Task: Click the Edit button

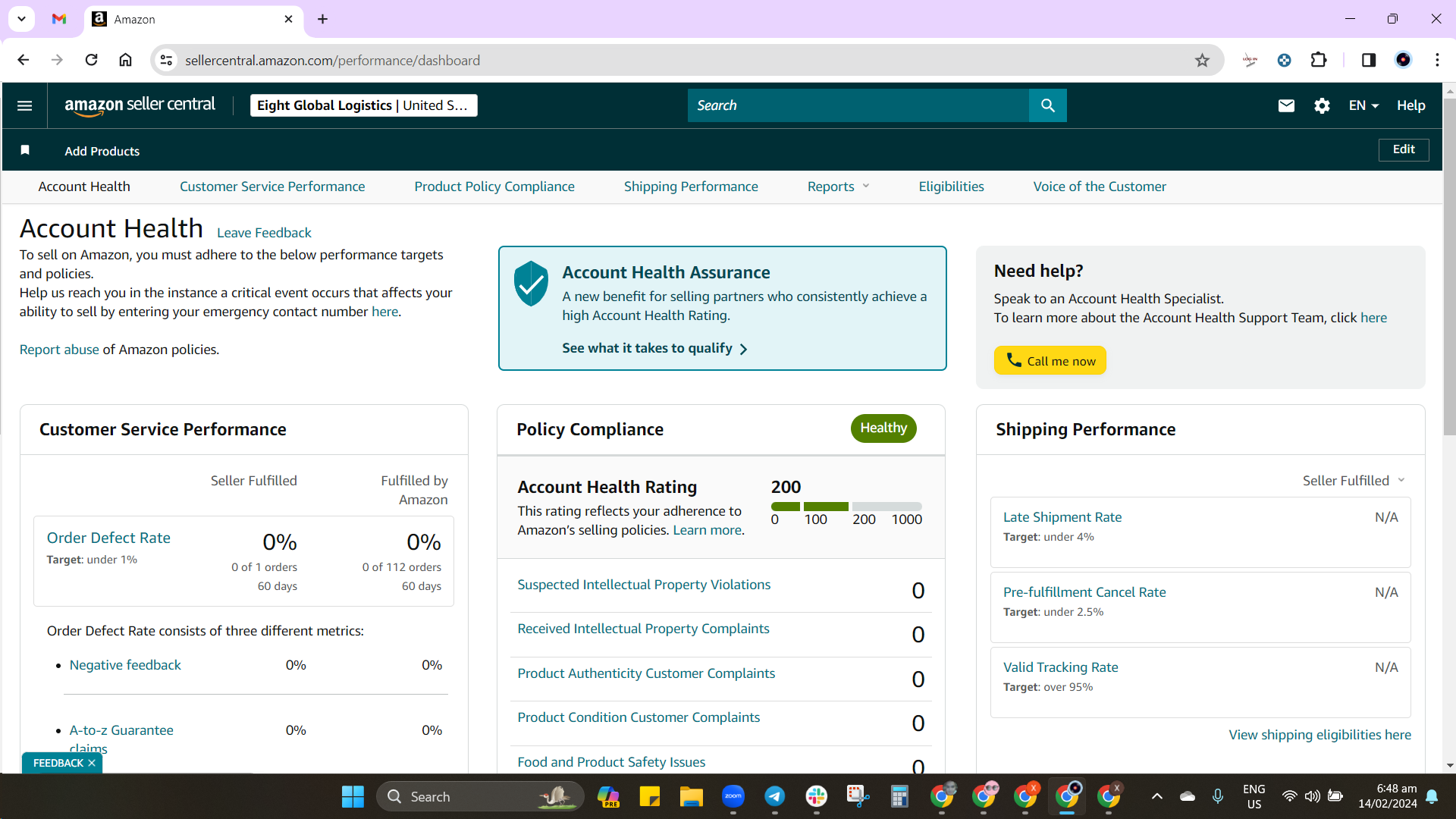Action: pos(1404,149)
